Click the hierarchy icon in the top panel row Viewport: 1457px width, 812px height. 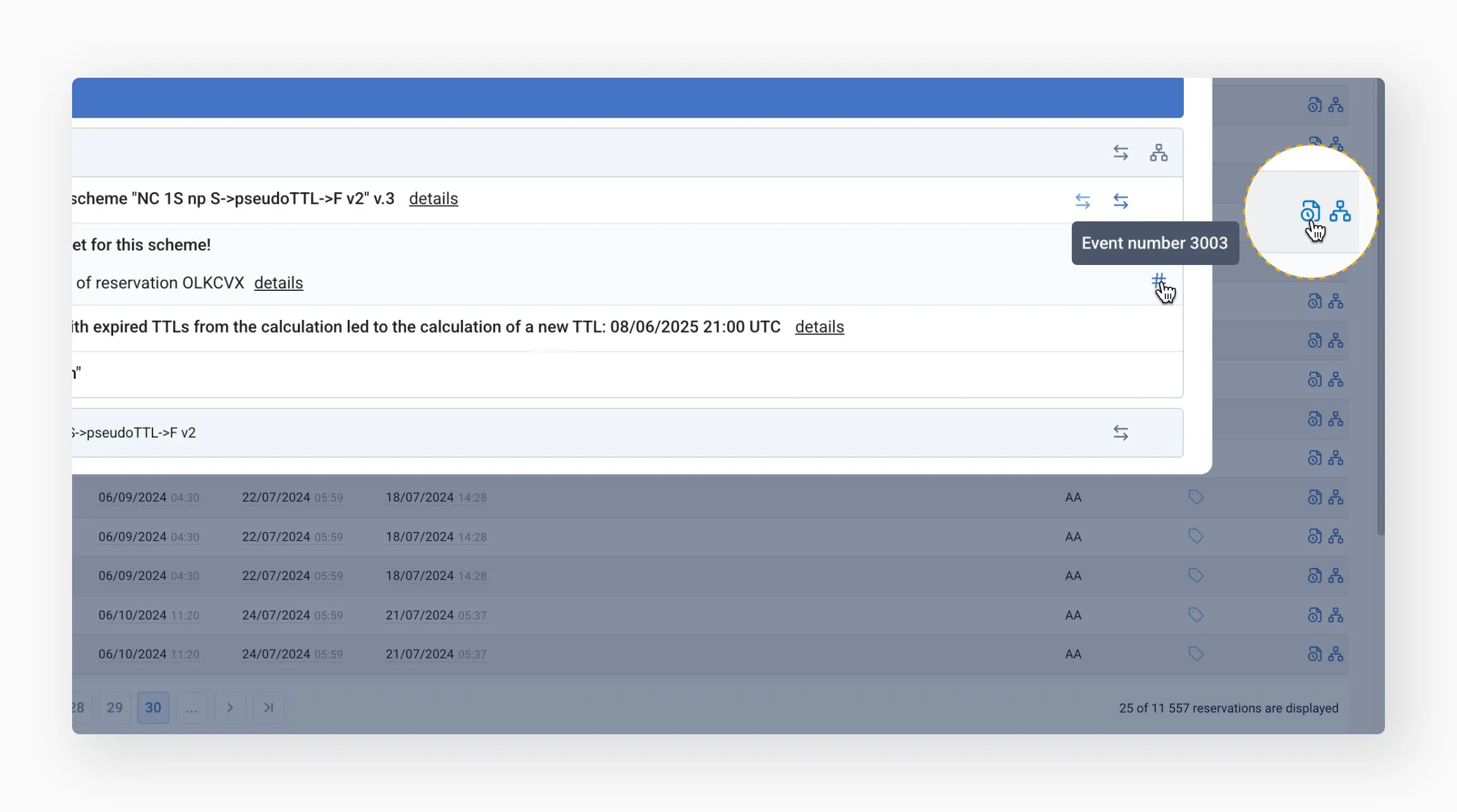[1159, 152]
